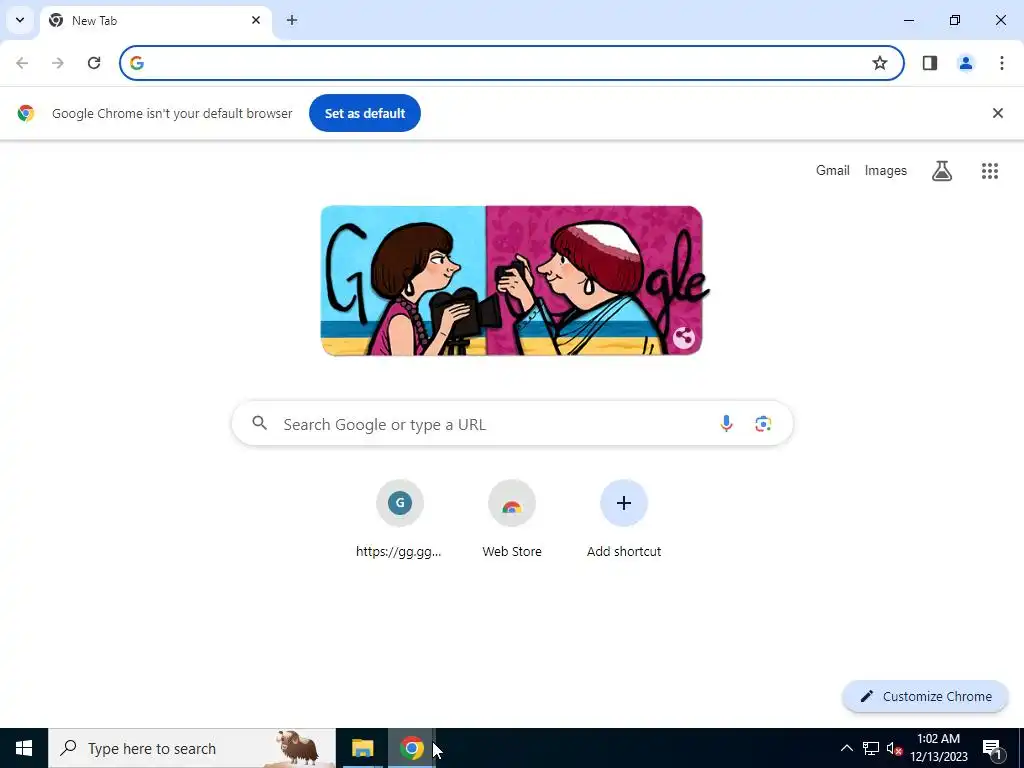1024x768 pixels.
Task: Open the Action Center notifications icon
Action: (992, 748)
